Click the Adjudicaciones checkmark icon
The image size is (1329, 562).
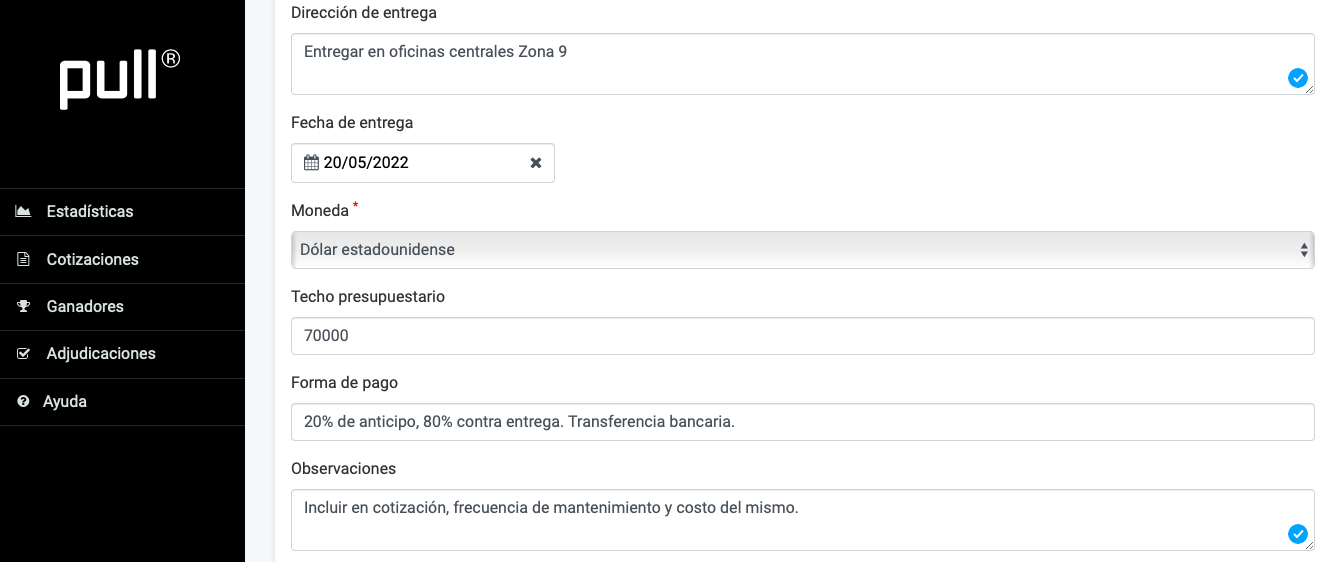point(23,354)
